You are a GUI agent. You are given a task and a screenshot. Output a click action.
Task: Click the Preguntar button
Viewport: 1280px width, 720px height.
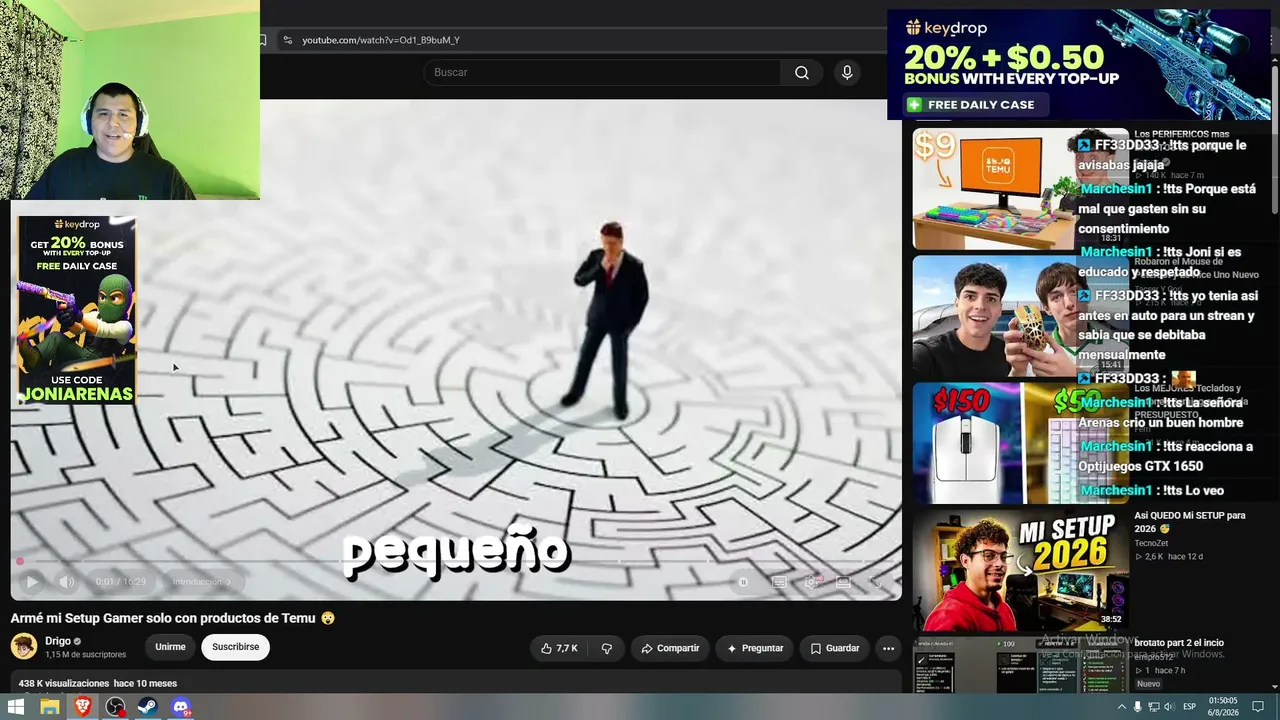point(755,648)
